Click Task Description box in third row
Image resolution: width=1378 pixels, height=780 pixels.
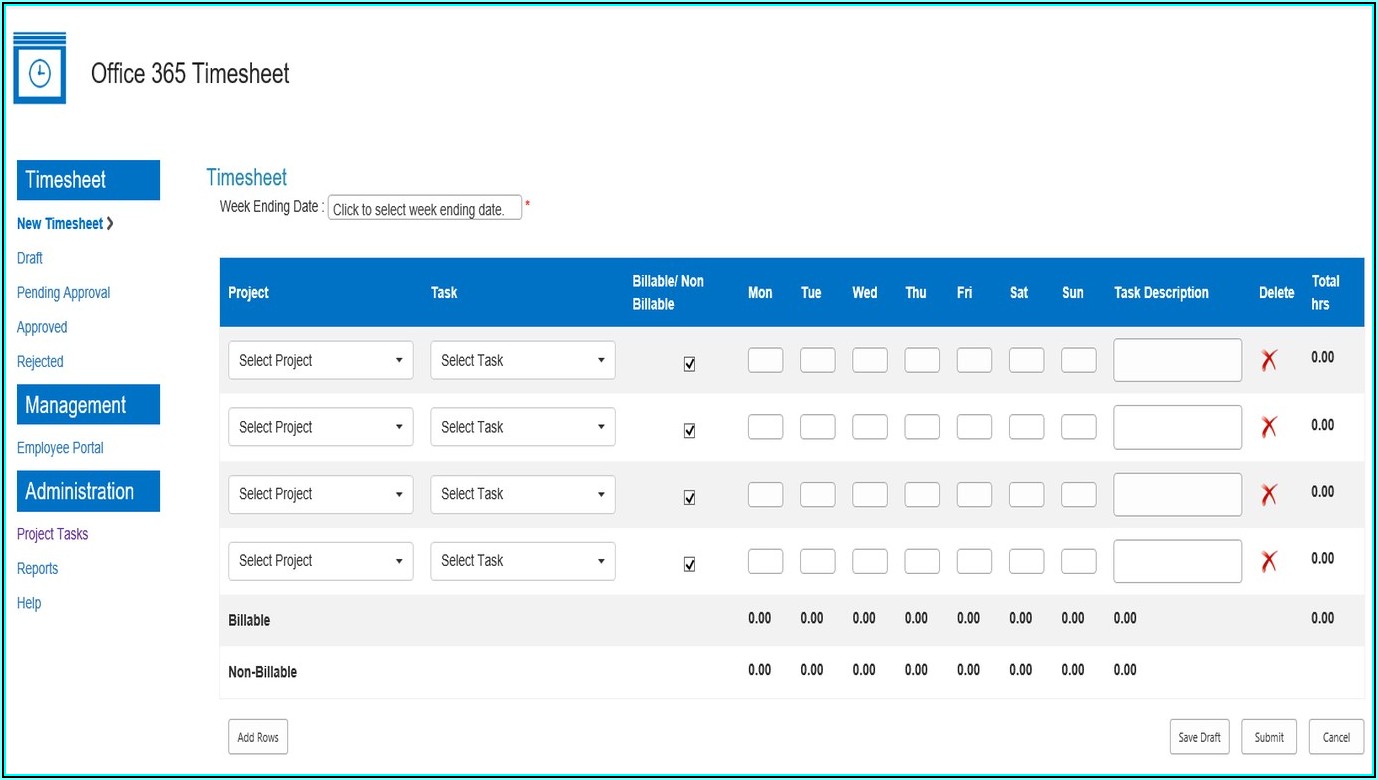point(1177,494)
